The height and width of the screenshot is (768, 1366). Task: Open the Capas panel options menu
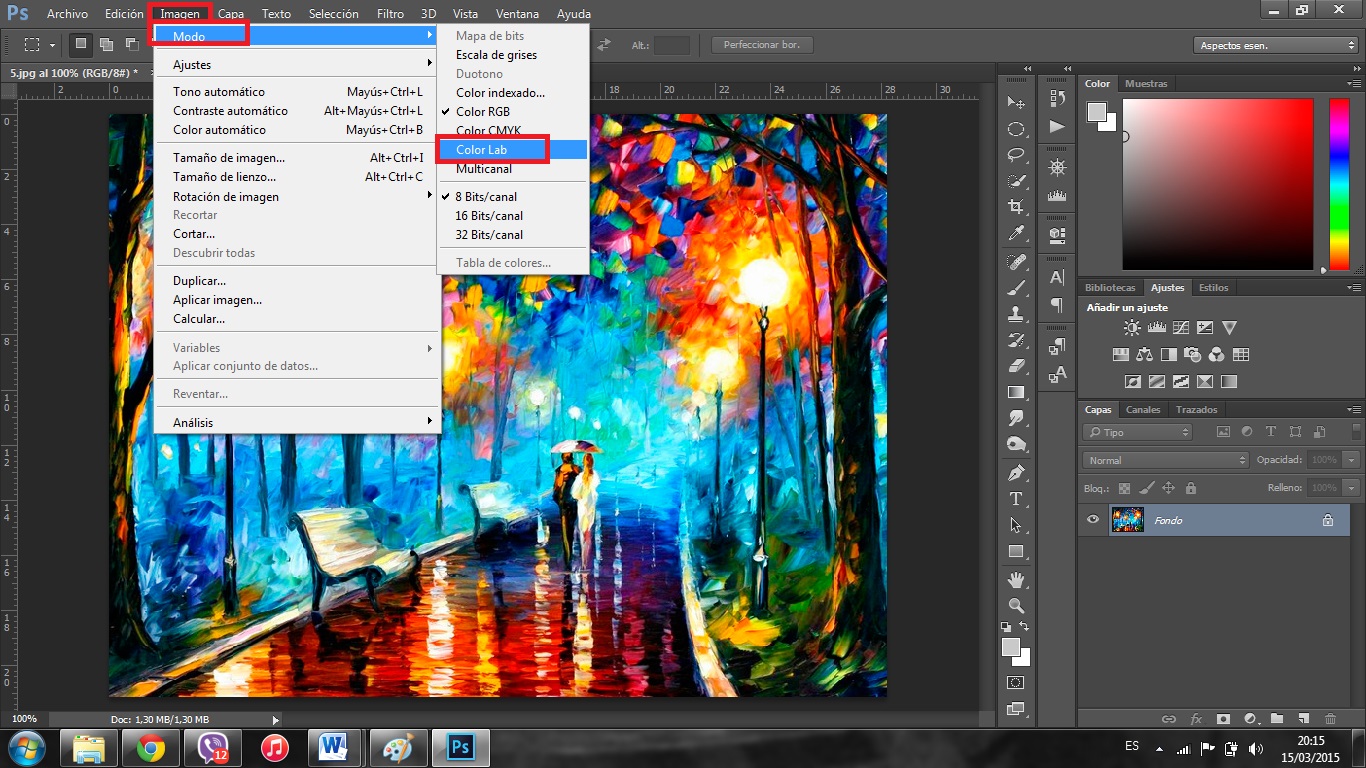pos(1354,410)
